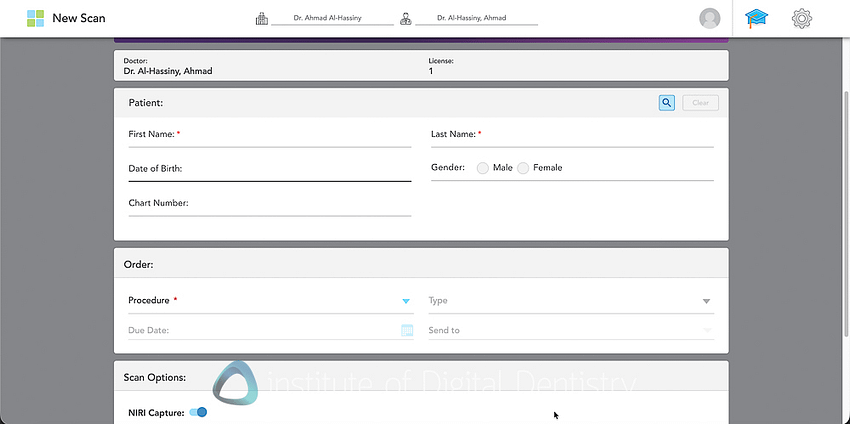This screenshot has height=424, width=850.
Task: Click the iTero home squares logo
Action: [x=35, y=18]
